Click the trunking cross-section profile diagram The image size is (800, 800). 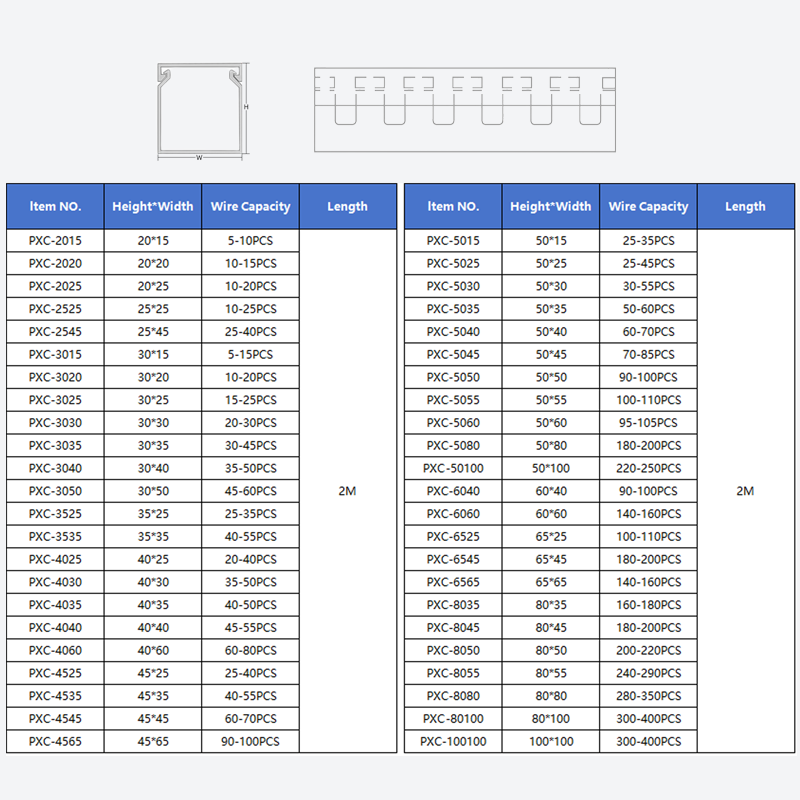click(x=201, y=111)
